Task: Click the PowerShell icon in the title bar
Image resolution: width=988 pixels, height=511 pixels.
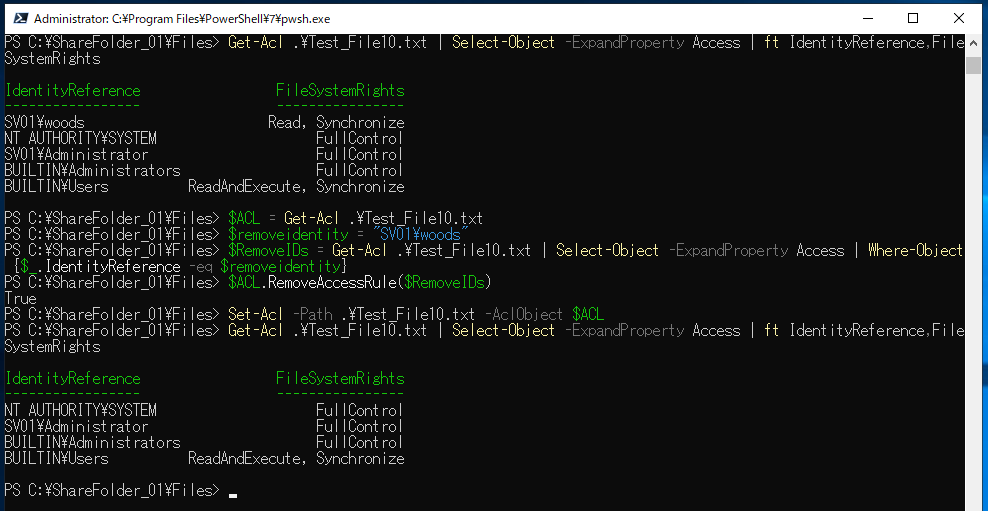Action: [17, 18]
